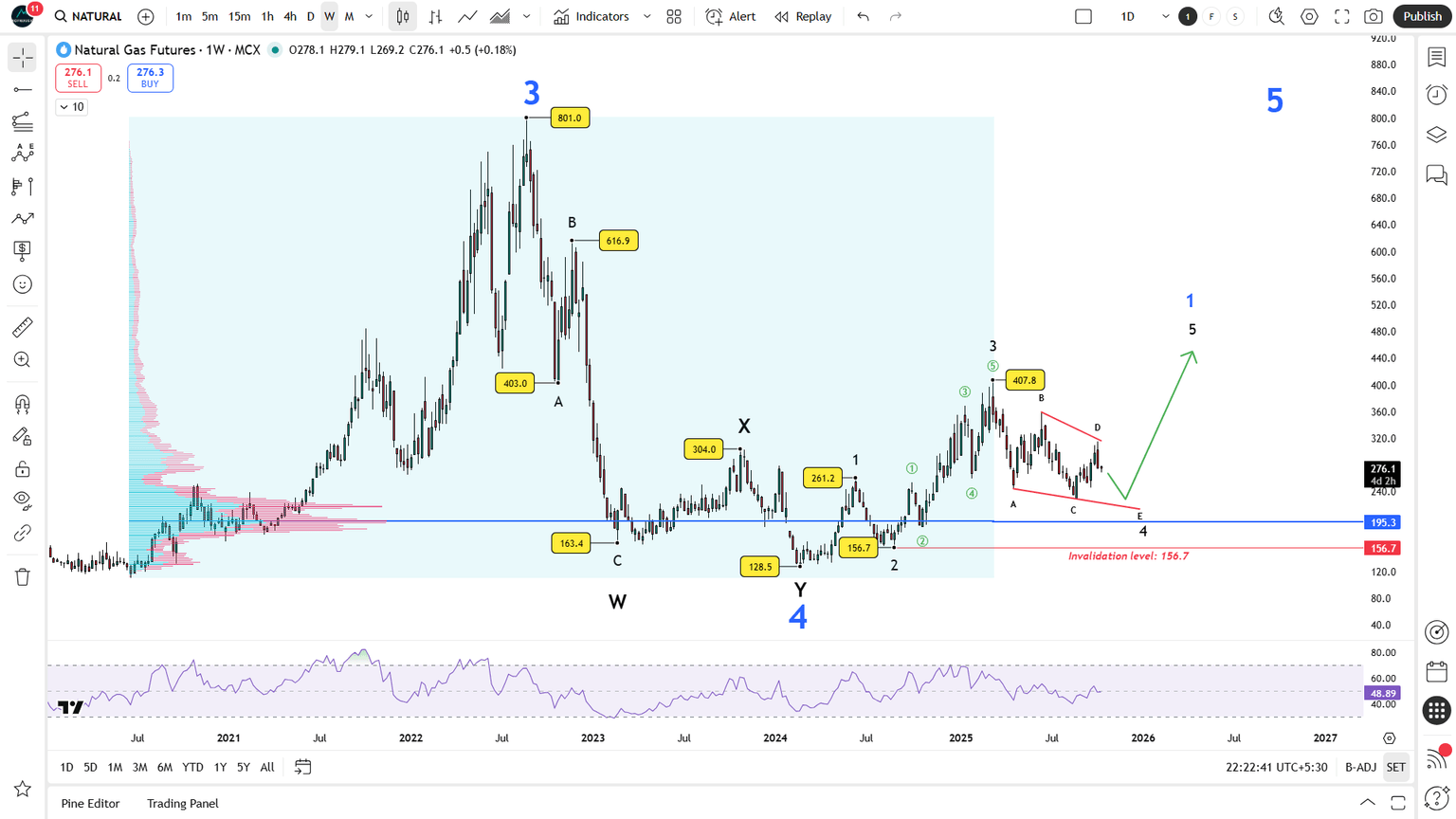
Task: Activate the magnet snap mode icon
Action: [22, 404]
